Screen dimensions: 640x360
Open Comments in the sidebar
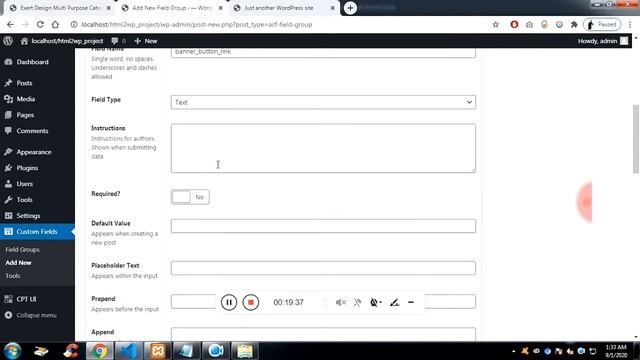(32, 131)
